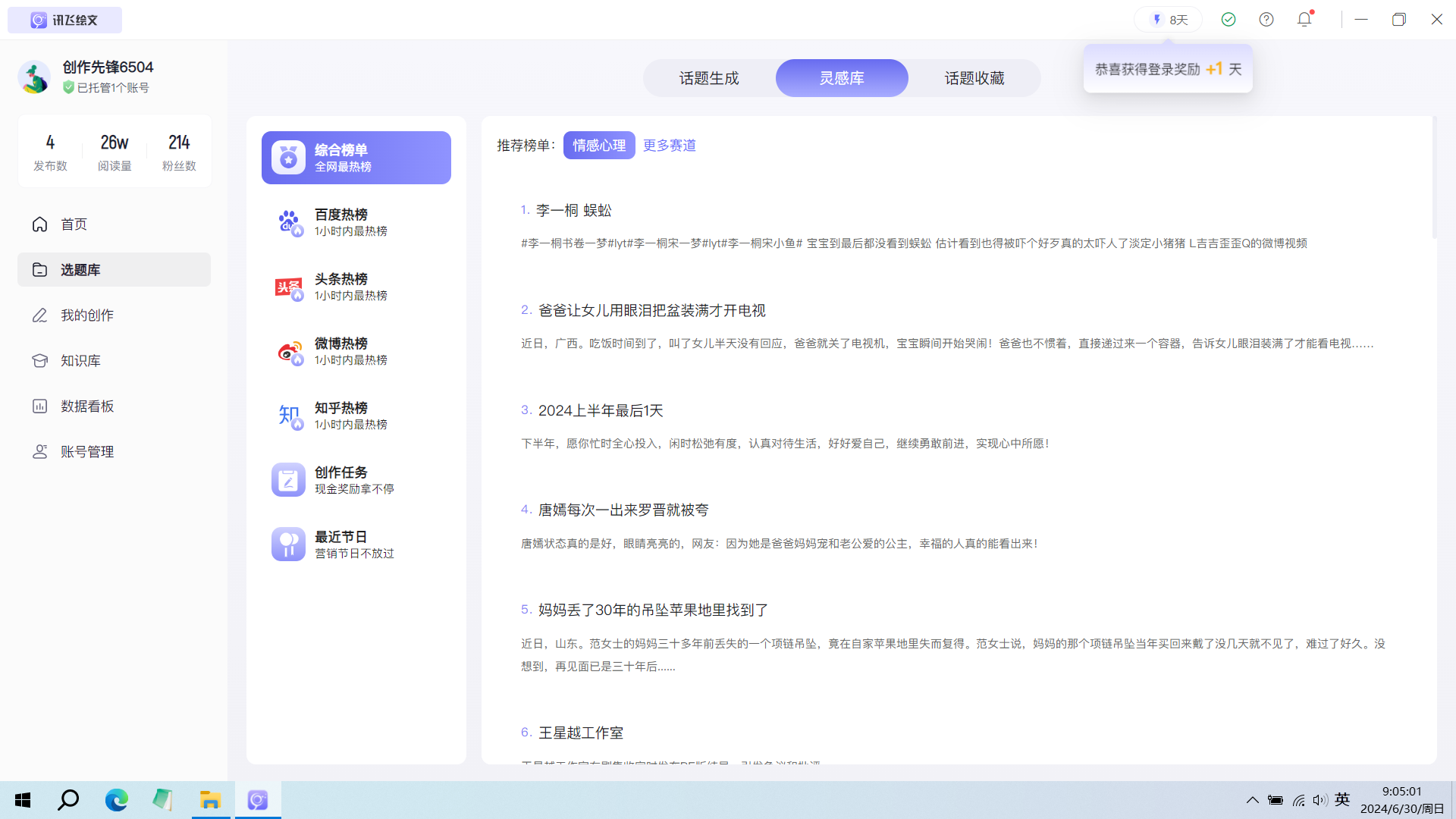Open topic 2024上半年最后1天

(600, 411)
